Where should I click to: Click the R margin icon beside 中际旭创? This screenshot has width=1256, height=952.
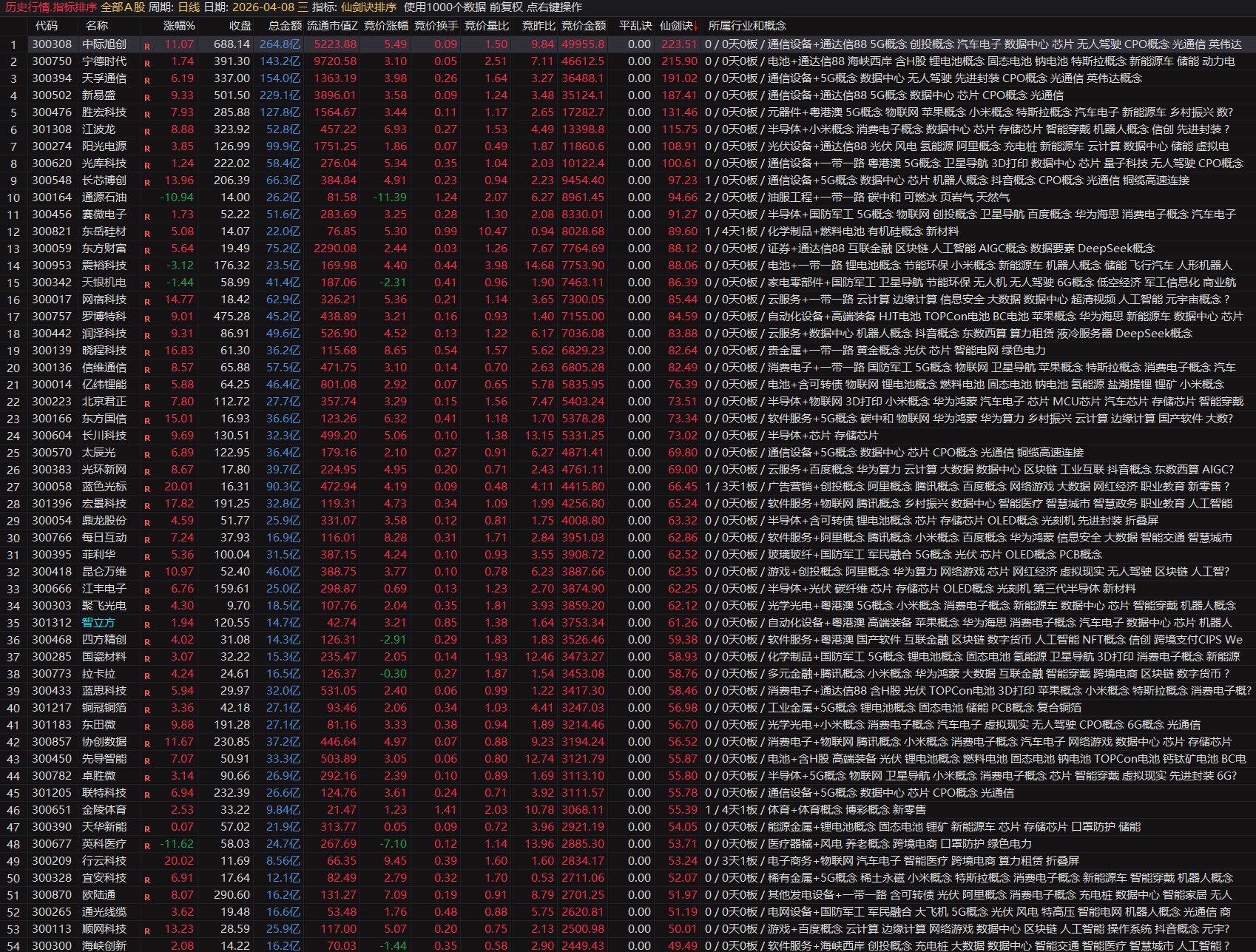[147, 46]
